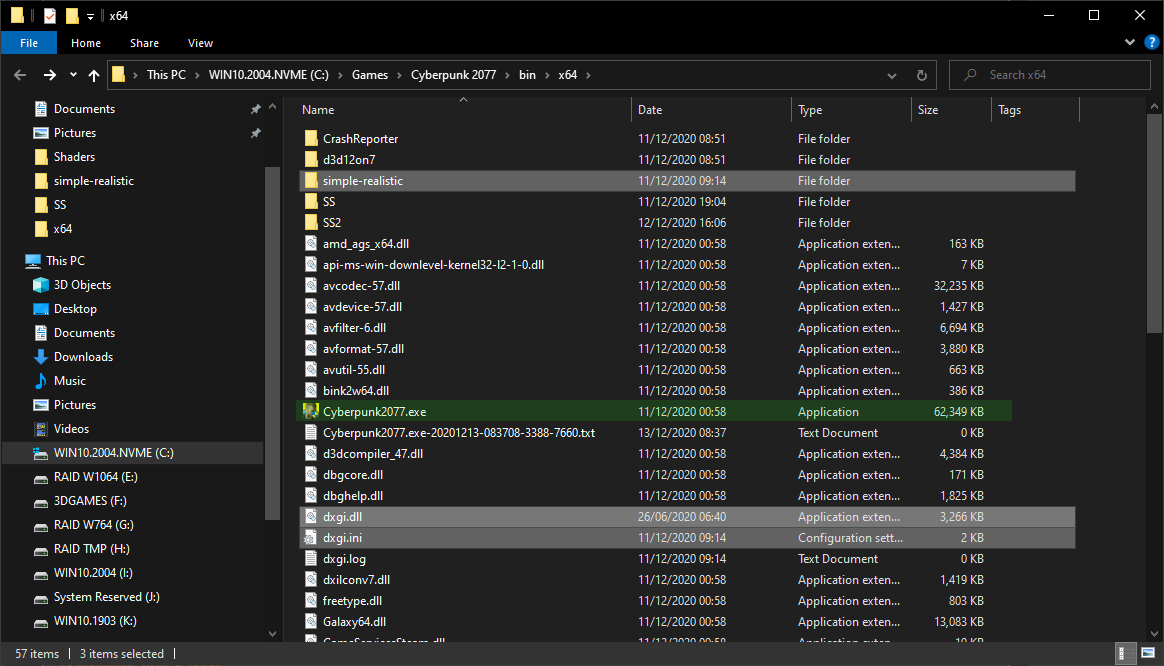Expand the ribbon with the chevron
This screenshot has height=666, width=1164.
coord(1129,42)
